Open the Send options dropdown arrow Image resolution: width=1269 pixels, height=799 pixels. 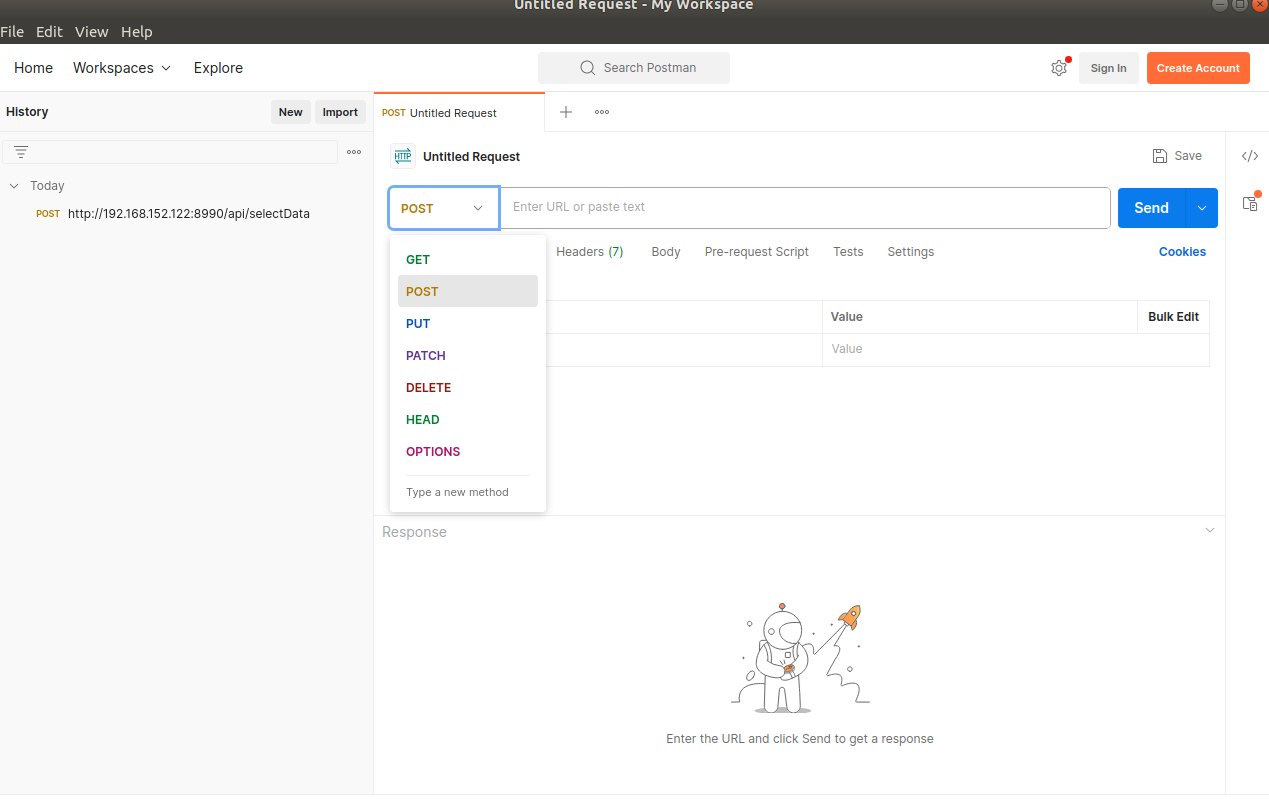coord(1201,208)
